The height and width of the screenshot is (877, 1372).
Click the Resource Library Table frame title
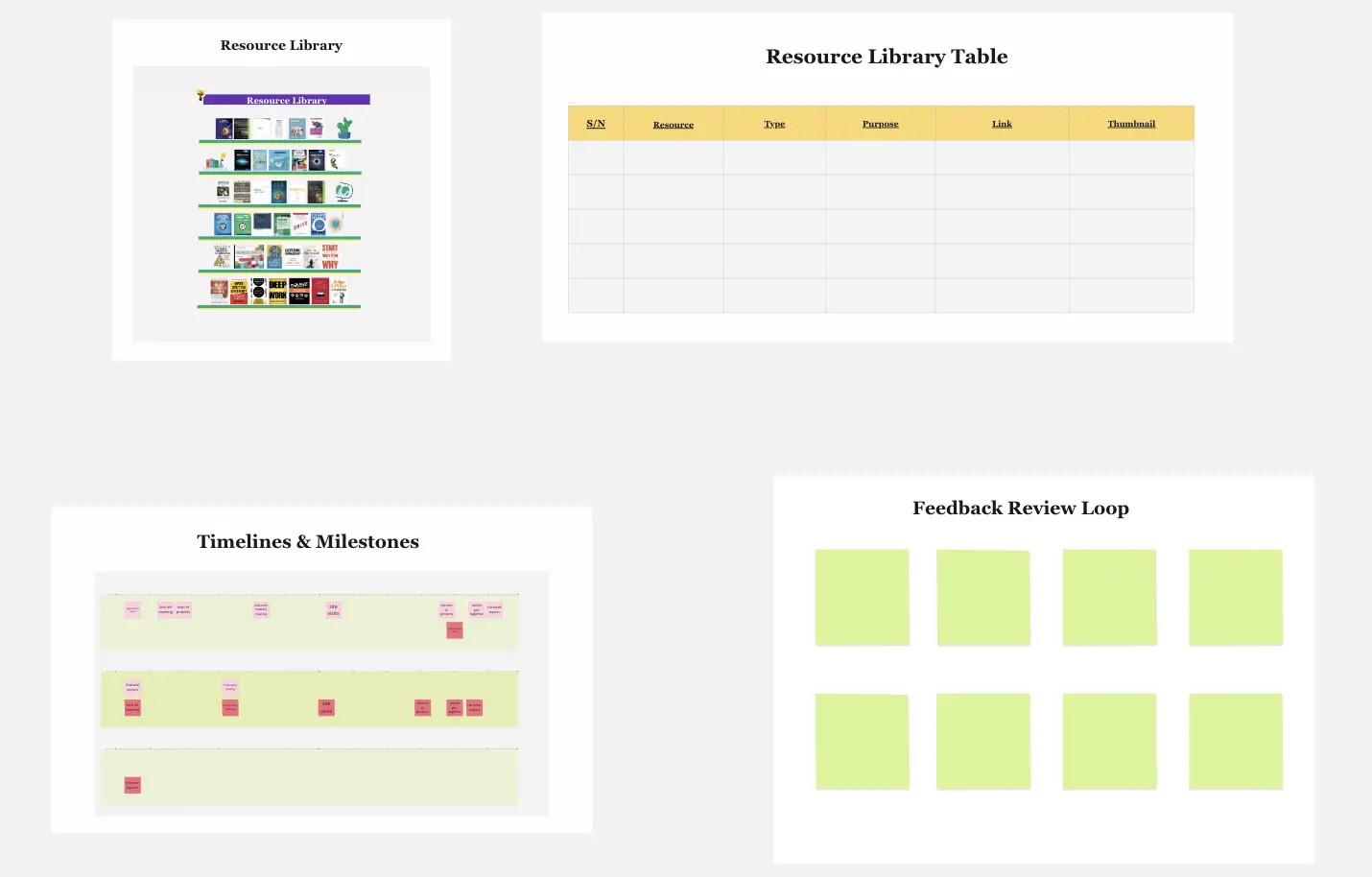[887, 57]
